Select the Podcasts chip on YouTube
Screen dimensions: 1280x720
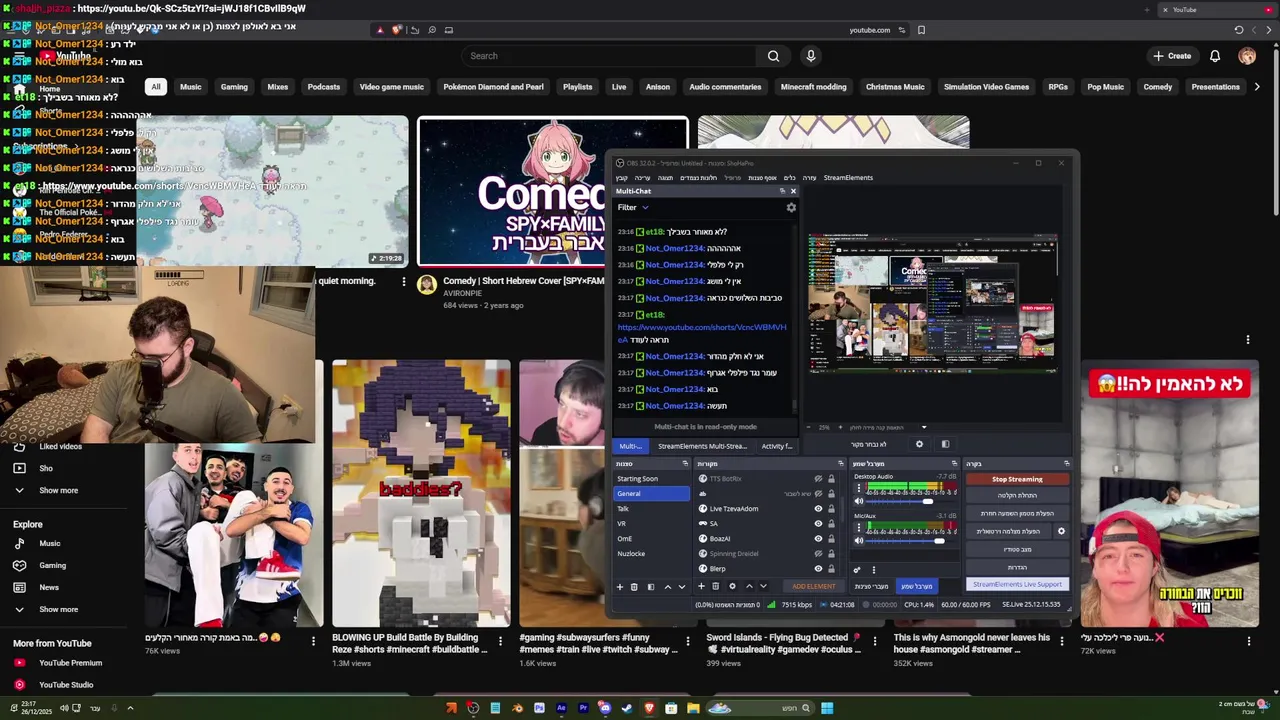click(x=324, y=87)
